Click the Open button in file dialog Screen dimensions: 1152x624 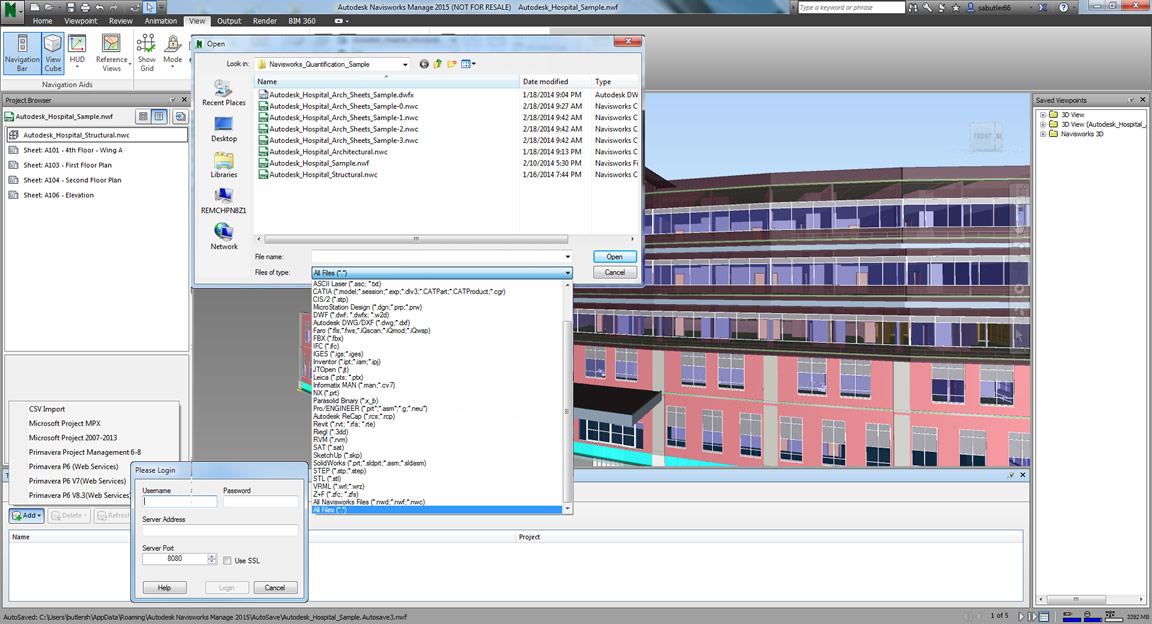point(614,257)
